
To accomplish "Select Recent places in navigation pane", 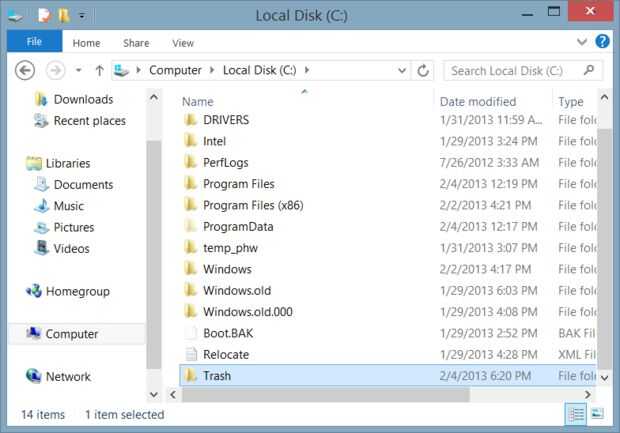I will (89, 121).
